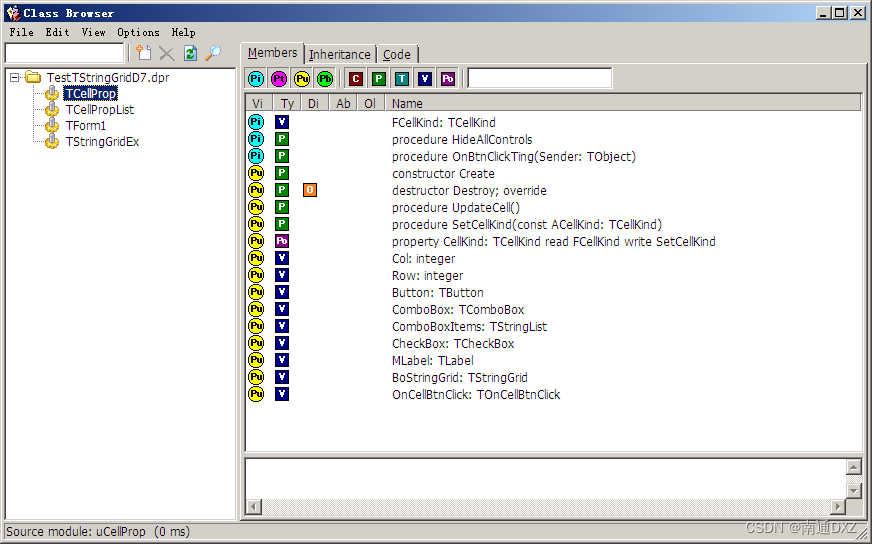872x544 pixels.
Task: Click the add new class file icon
Action: tap(144, 53)
